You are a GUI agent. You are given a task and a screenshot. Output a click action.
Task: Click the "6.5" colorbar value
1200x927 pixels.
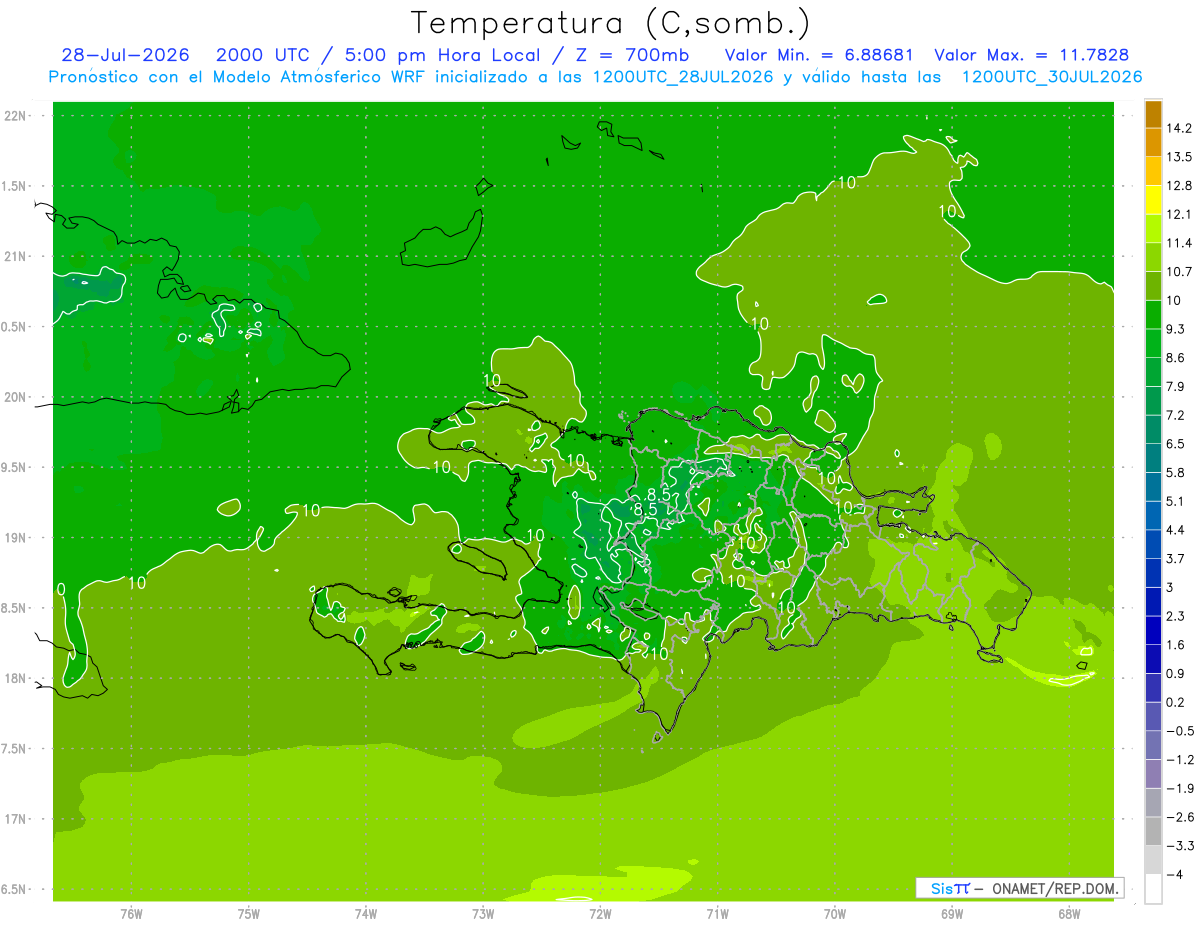pos(1176,444)
